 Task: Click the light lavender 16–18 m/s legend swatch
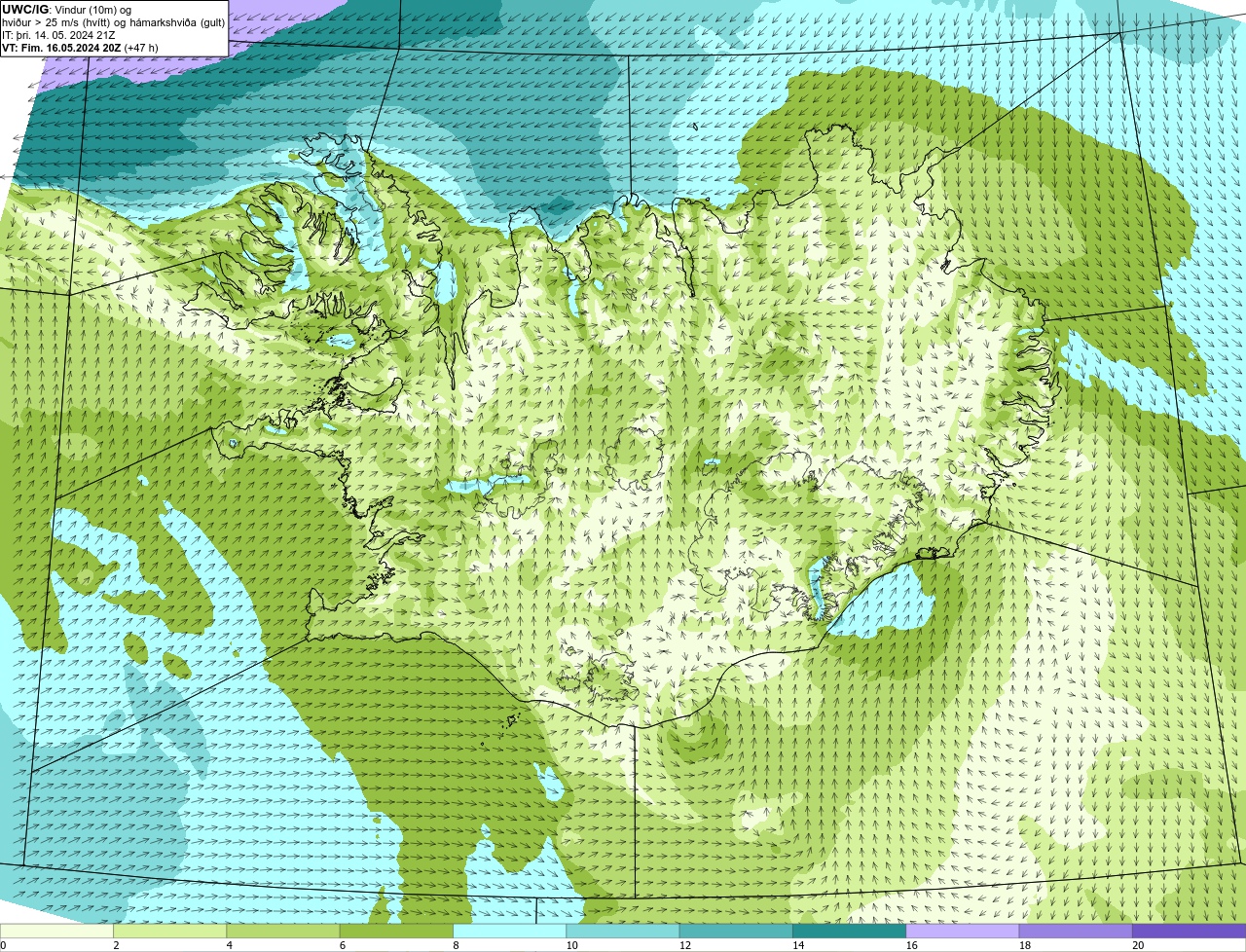(963, 931)
